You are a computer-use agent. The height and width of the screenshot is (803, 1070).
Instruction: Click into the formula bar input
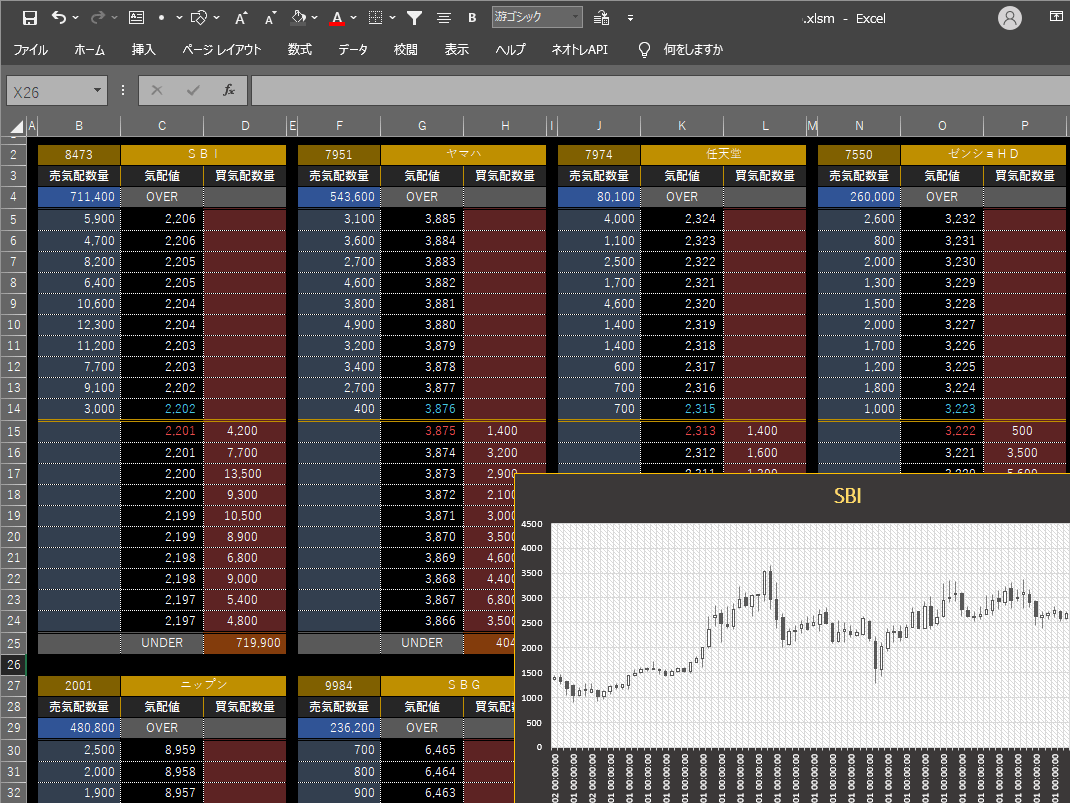click(x=661, y=90)
